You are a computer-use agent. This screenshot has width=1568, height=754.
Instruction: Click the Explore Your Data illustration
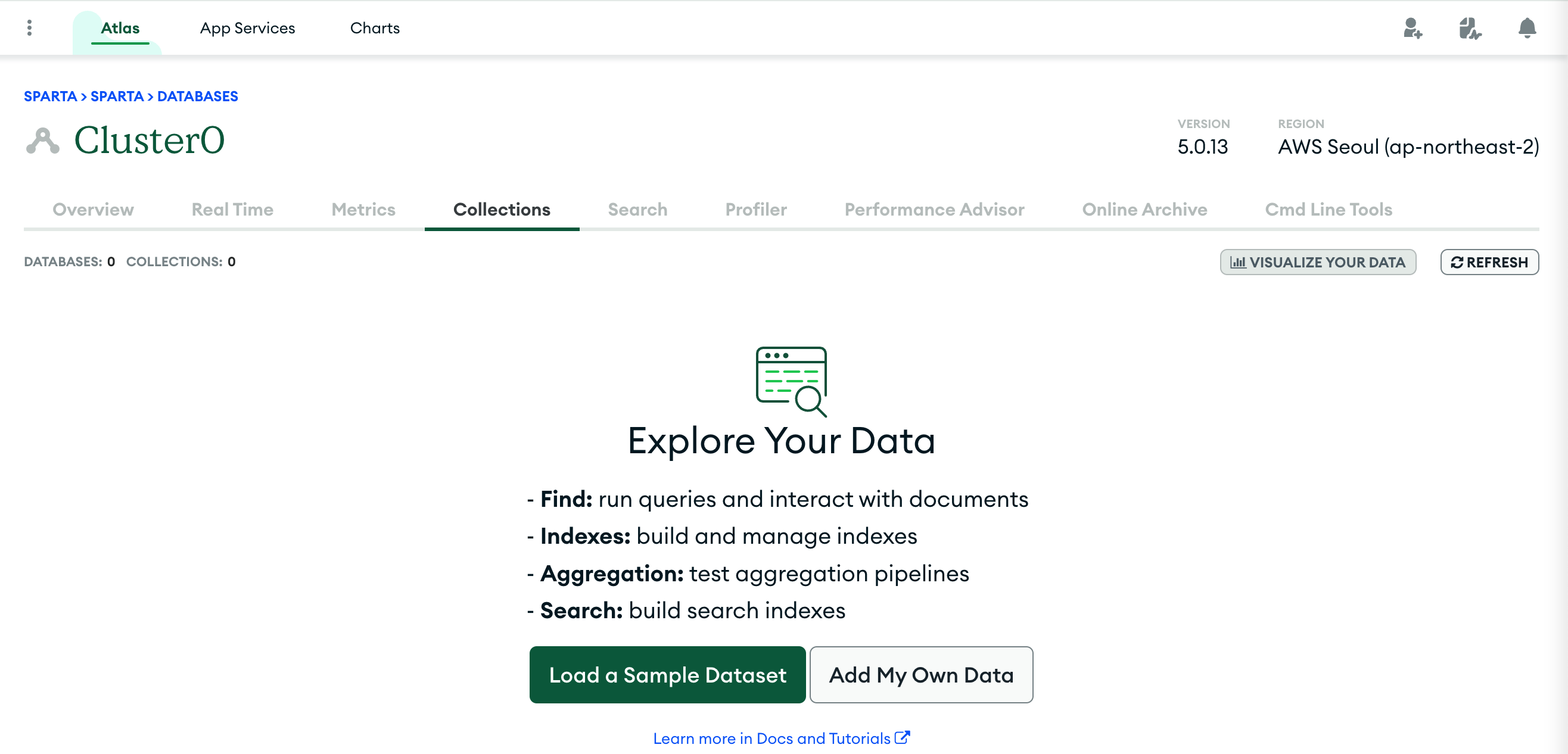pos(791,382)
